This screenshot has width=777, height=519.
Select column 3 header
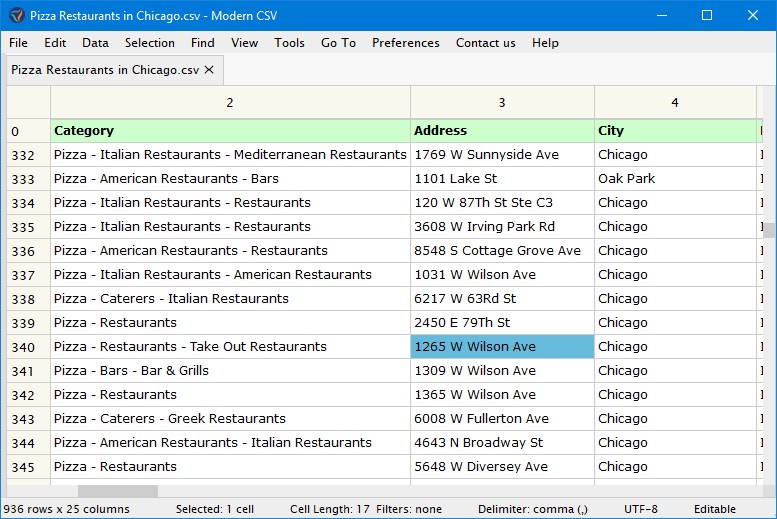(x=502, y=103)
